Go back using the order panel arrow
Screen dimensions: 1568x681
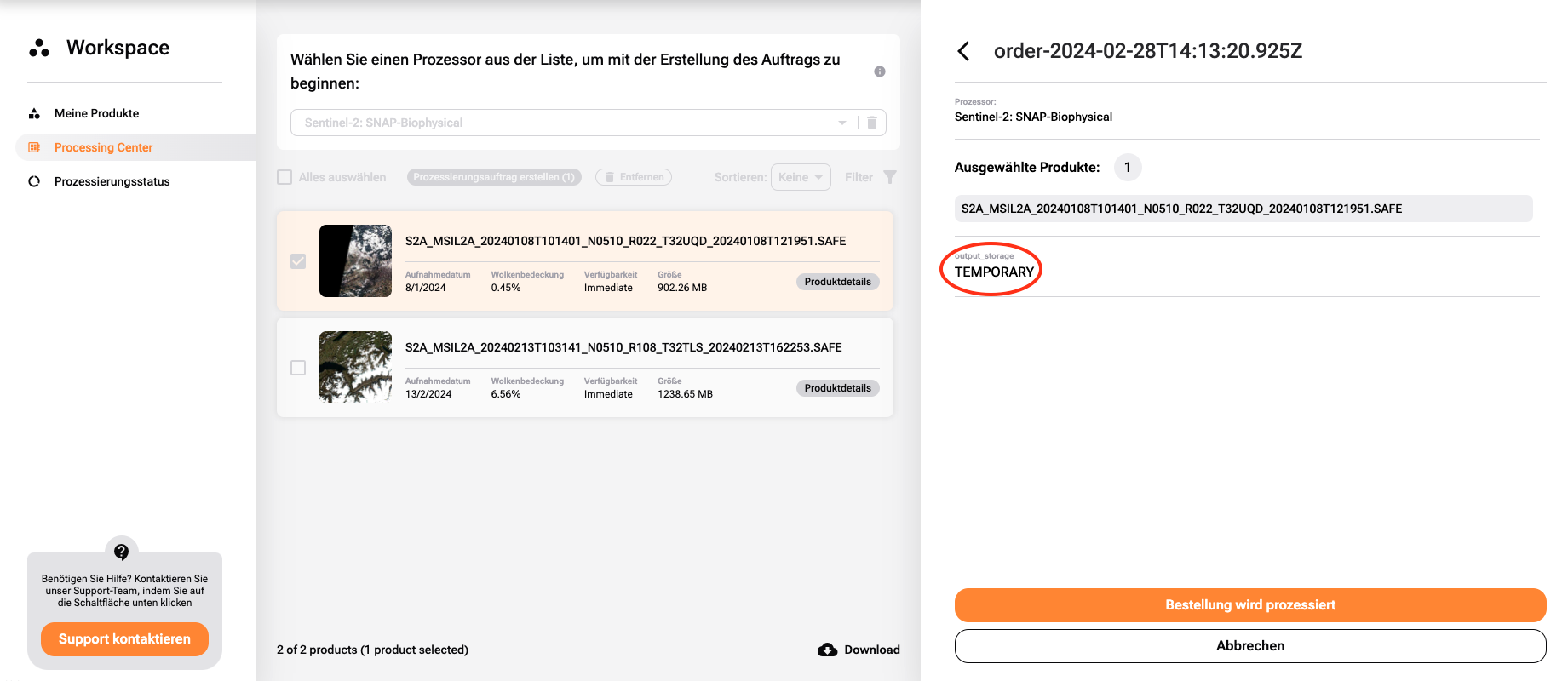click(963, 51)
